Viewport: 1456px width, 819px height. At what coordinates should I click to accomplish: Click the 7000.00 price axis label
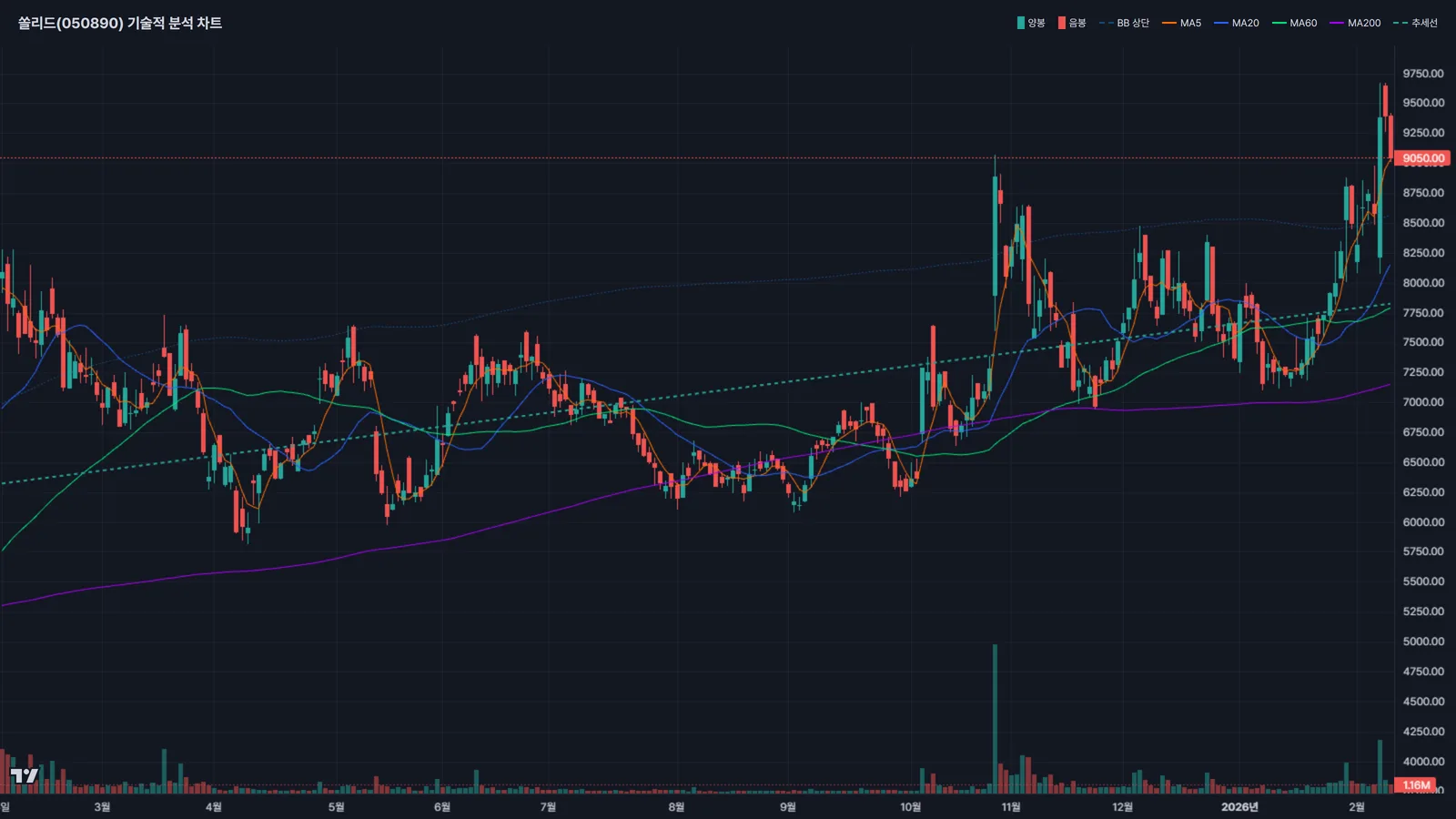pos(1423,402)
